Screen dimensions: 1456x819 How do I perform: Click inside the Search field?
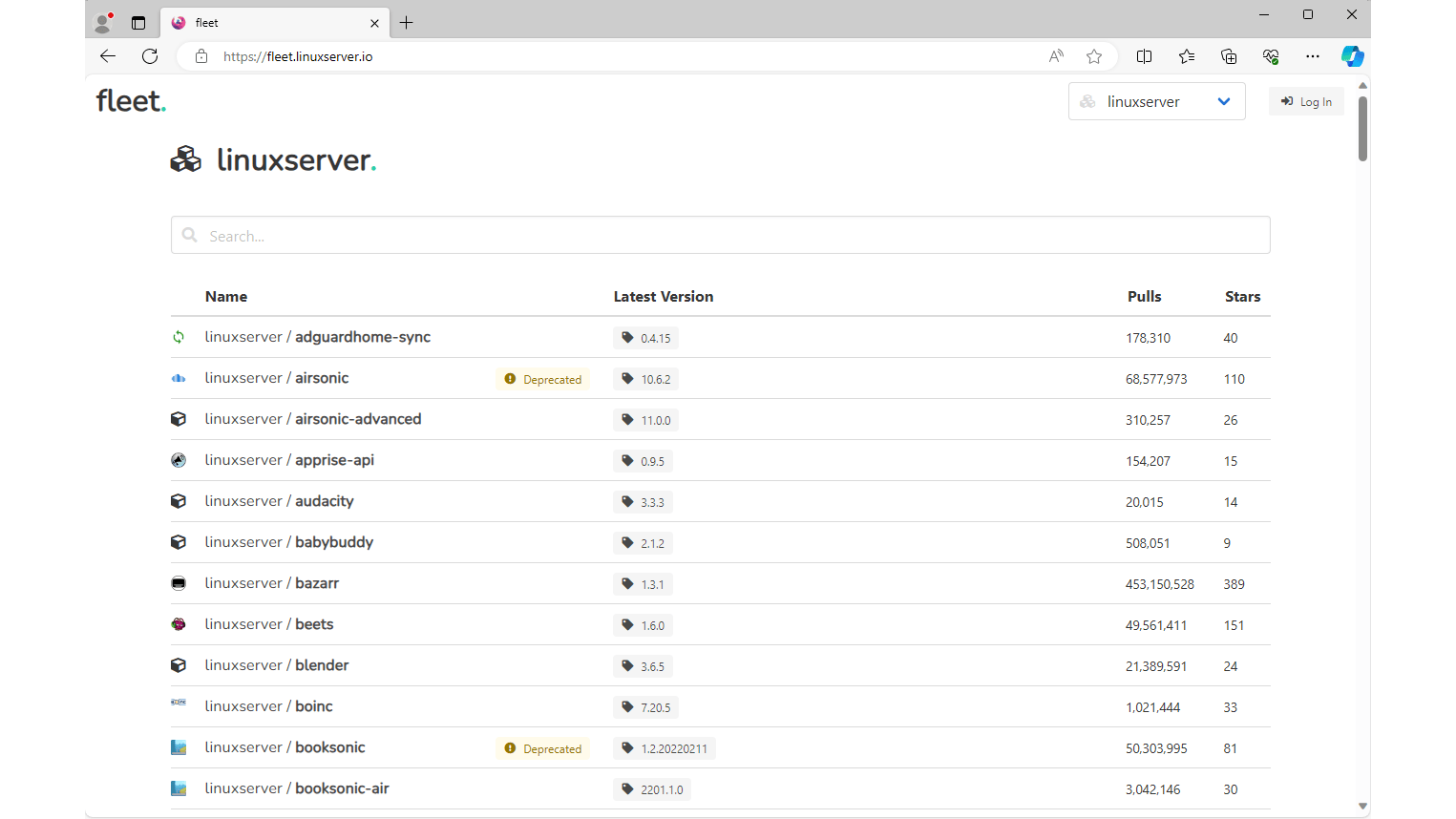click(x=720, y=235)
